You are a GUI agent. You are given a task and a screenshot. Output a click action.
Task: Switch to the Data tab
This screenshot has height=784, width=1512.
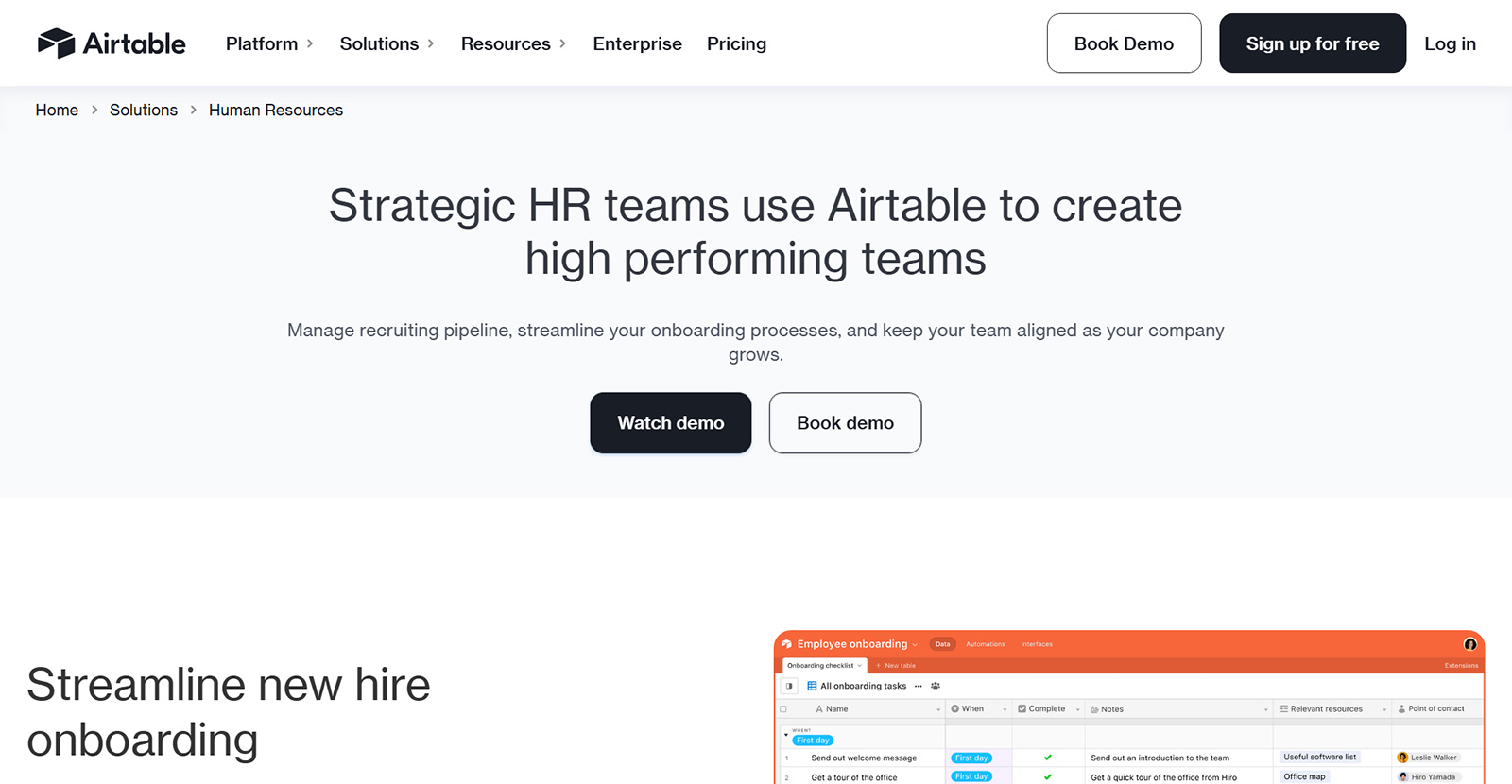click(x=942, y=644)
